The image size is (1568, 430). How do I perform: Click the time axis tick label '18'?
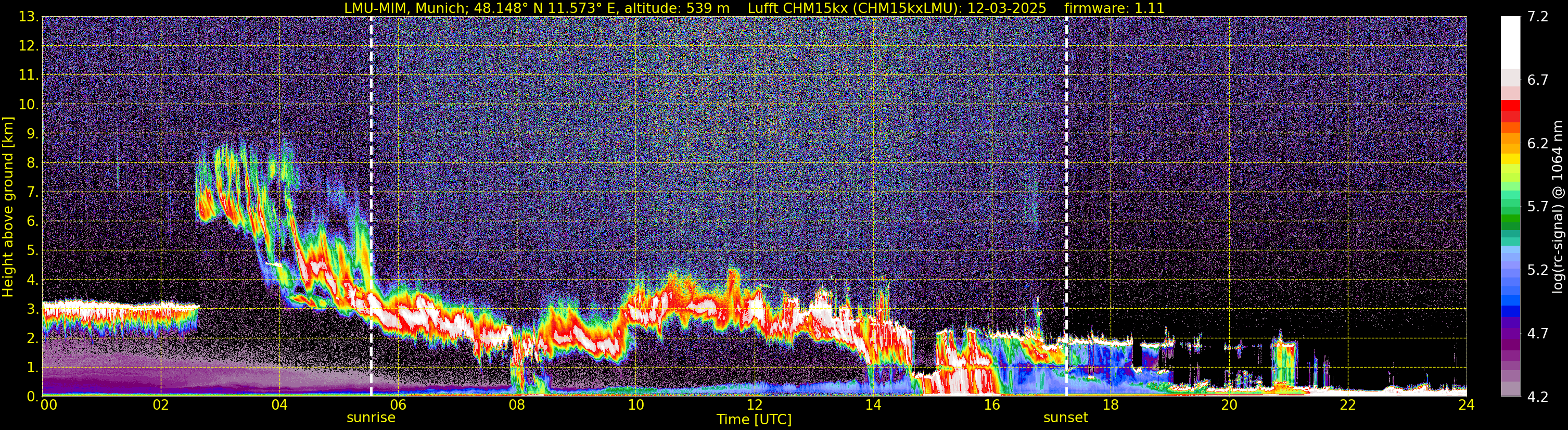click(x=1110, y=405)
